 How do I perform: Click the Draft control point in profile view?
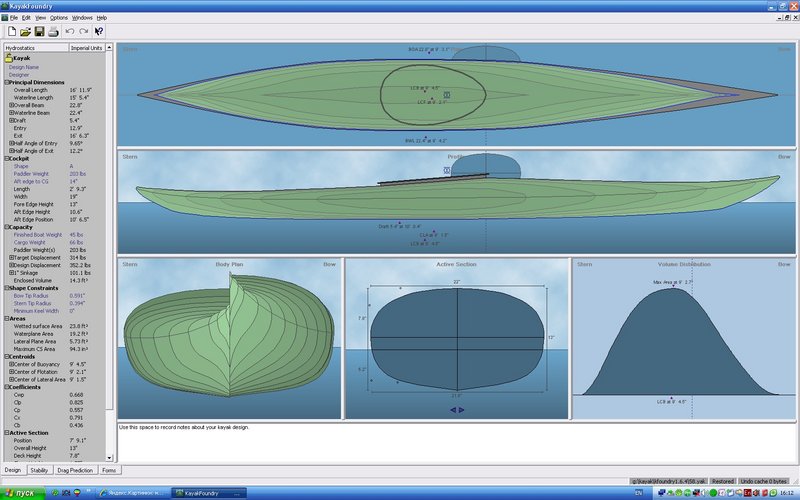coord(399,223)
